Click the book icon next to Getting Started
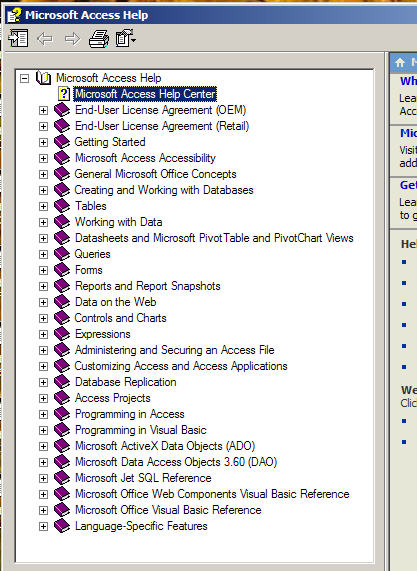This screenshot has width=417, height=571. click(62, 142)
